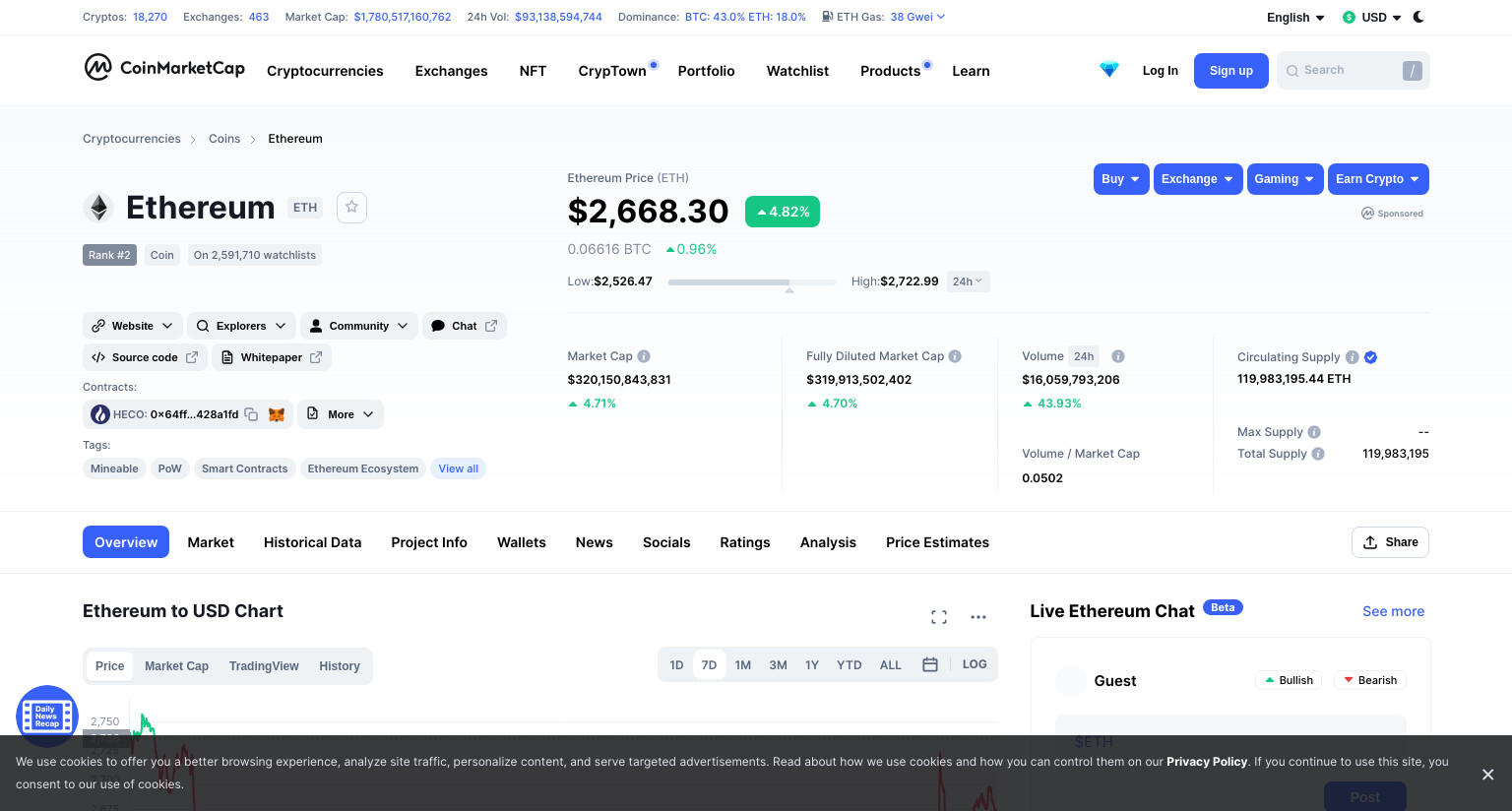Image resolution: width=1512 pixels, height=811 pixels.
Task: Add contract to MetaMask fox icon
Action: click(277, 414)
